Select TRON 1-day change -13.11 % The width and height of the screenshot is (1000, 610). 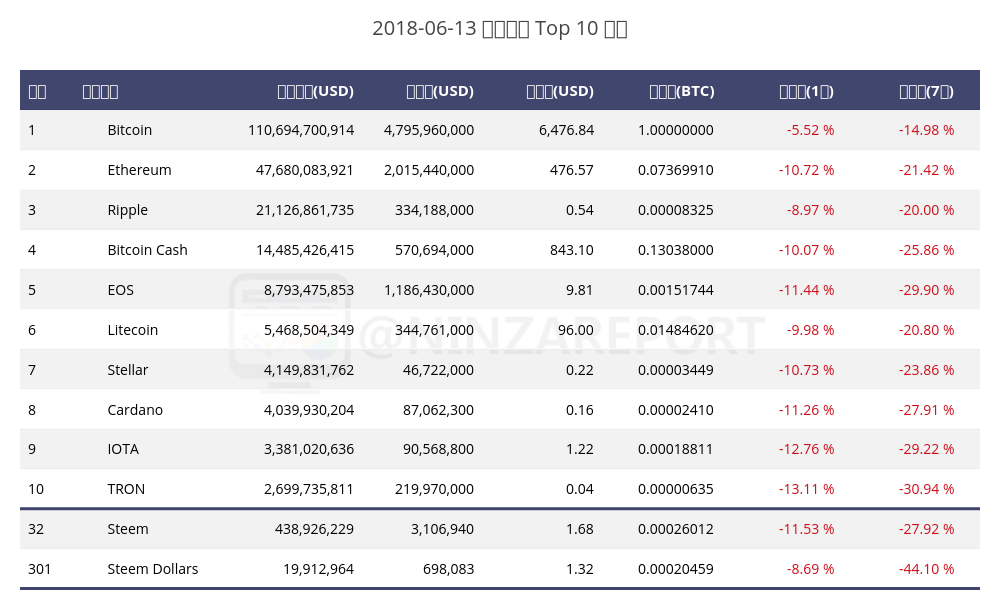(x=806, y=489)
